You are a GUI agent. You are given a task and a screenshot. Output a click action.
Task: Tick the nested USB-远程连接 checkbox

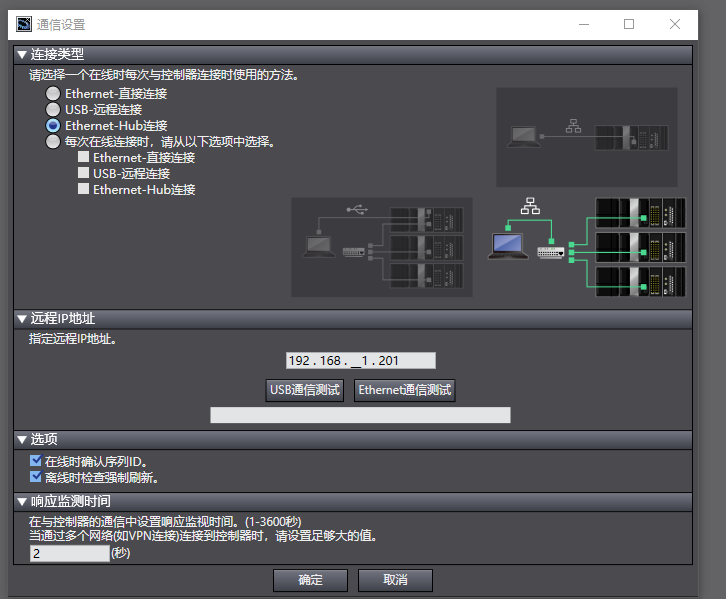tap(84, 173)
